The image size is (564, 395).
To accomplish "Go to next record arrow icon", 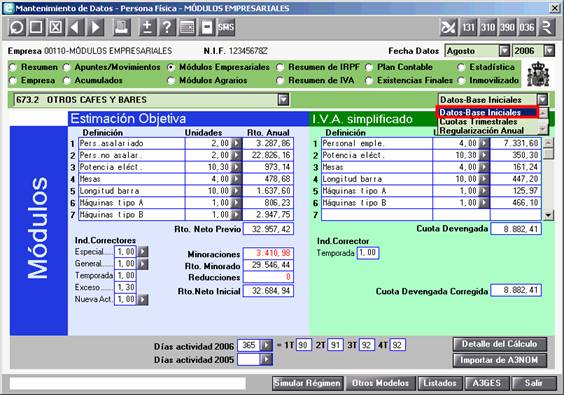I will coord(95,27).
